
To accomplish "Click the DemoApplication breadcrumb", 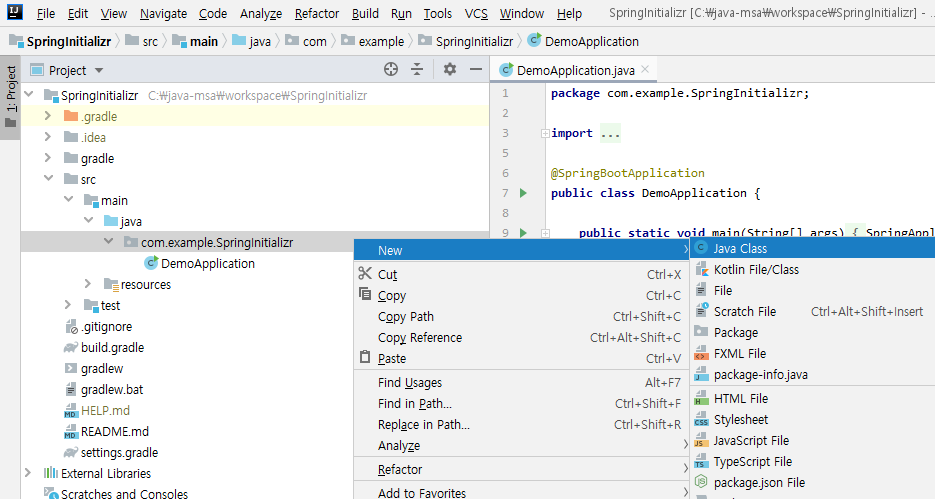I will click(584, 41).
